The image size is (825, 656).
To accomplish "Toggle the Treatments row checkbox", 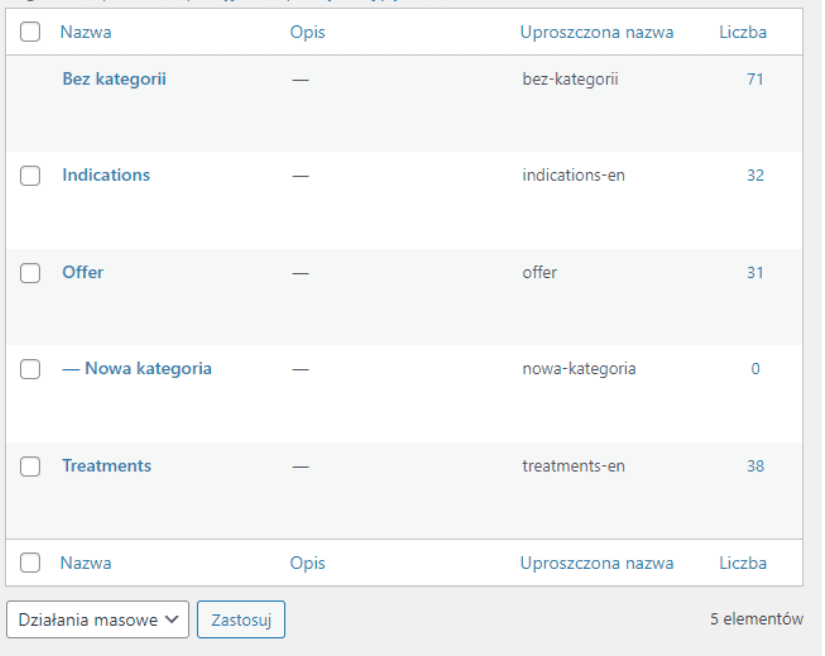I will pyautogui.click(x=30, y=466).
